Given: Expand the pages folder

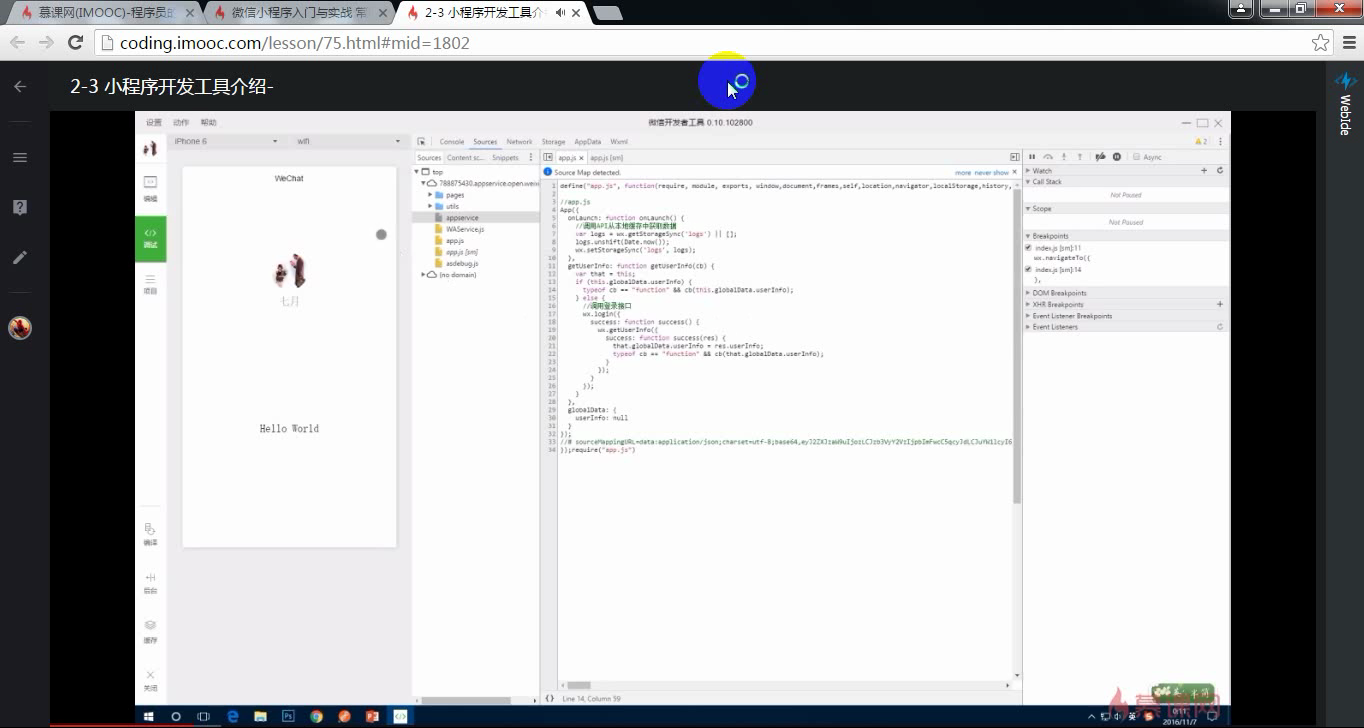Looking at the screenshot, I should click(430, 195).
